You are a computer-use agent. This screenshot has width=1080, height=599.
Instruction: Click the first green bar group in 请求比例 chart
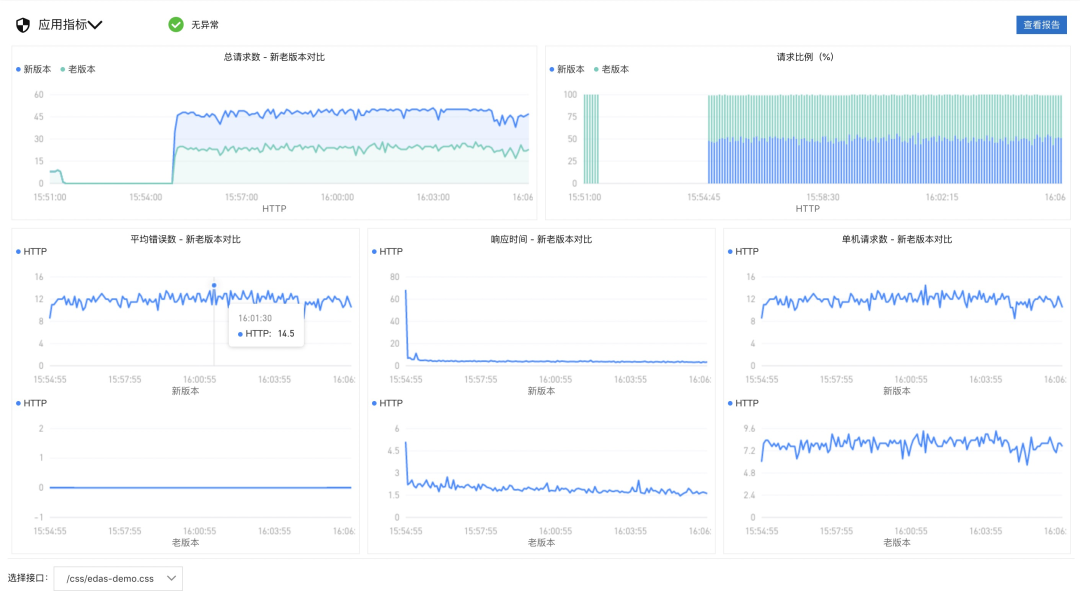[x=591, y=139]
